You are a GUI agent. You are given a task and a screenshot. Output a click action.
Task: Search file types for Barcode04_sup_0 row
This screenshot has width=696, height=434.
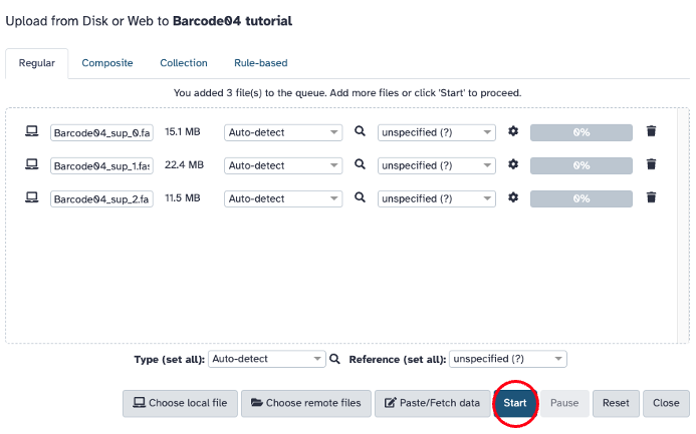point(360,132)
